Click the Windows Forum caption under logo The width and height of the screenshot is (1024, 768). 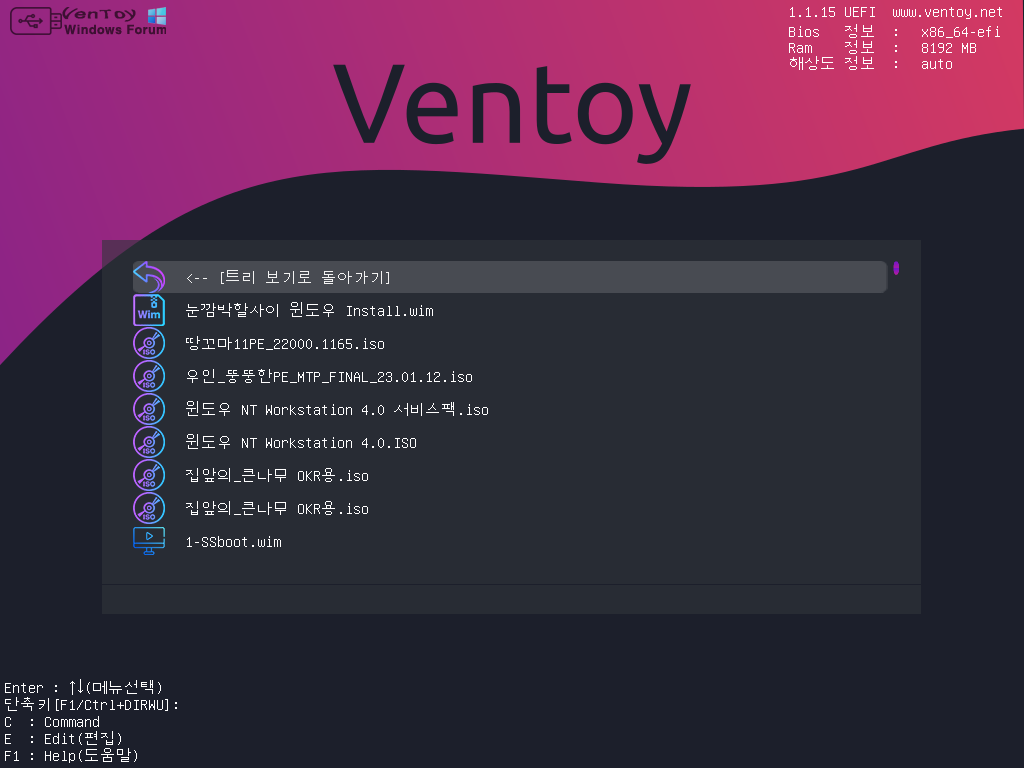(115, 29)
